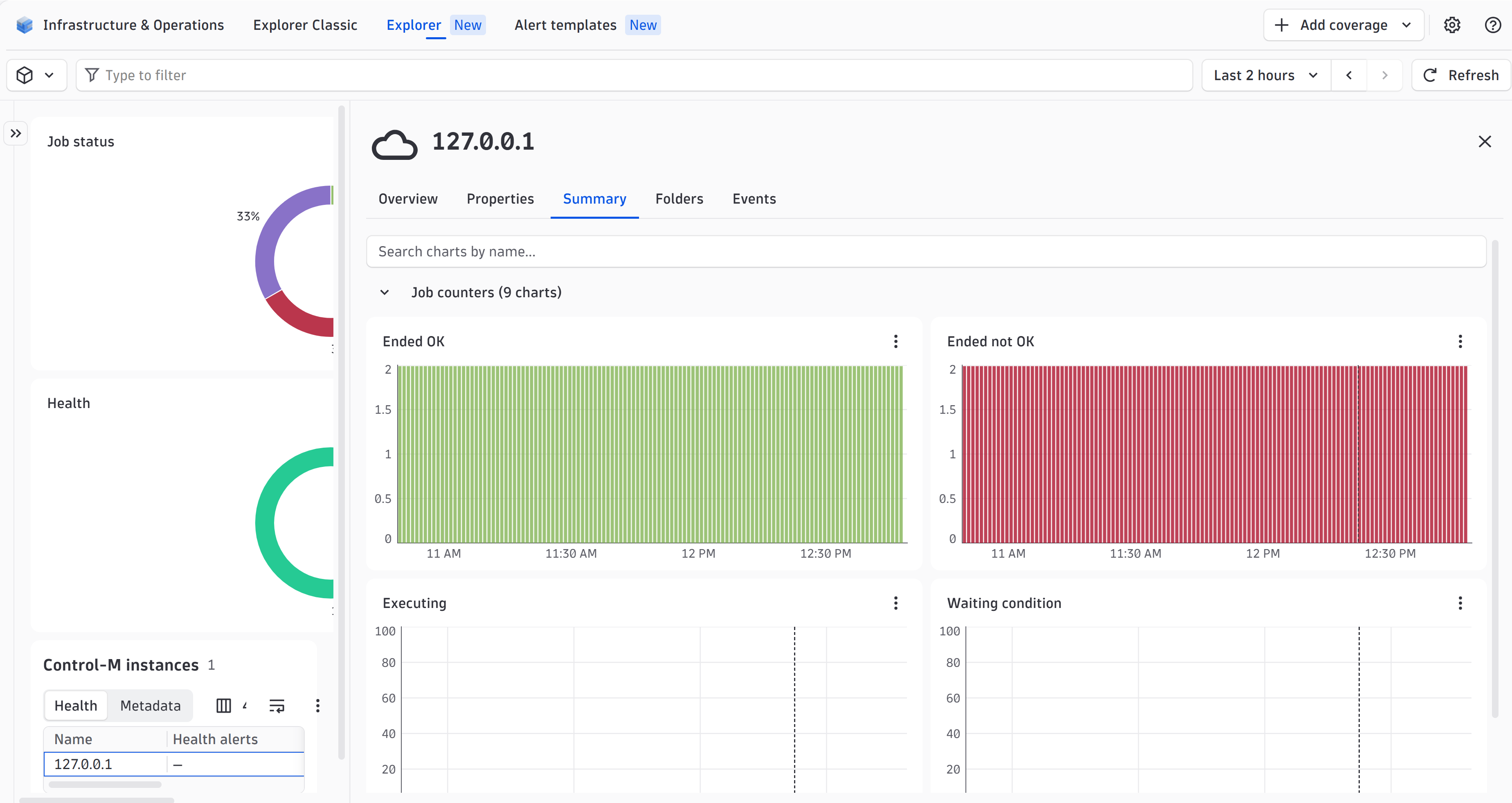Open the Overview tab
Image resolution: width=1512 pixels, height=803 pixels.
[x=408, y=199]
